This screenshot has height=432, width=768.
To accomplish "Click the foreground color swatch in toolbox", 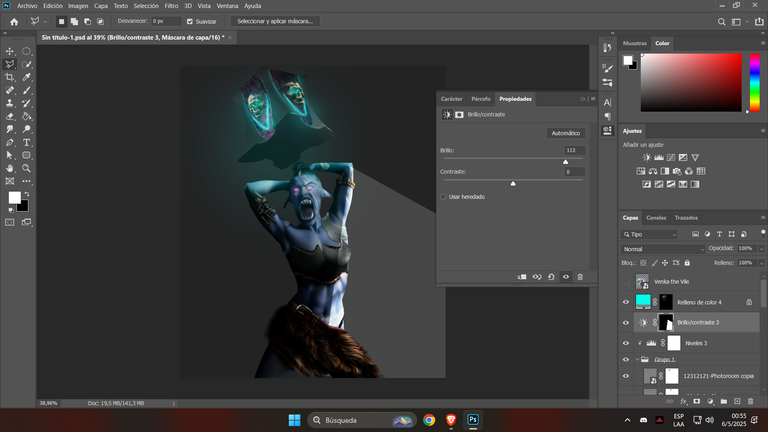I will 15,197.
